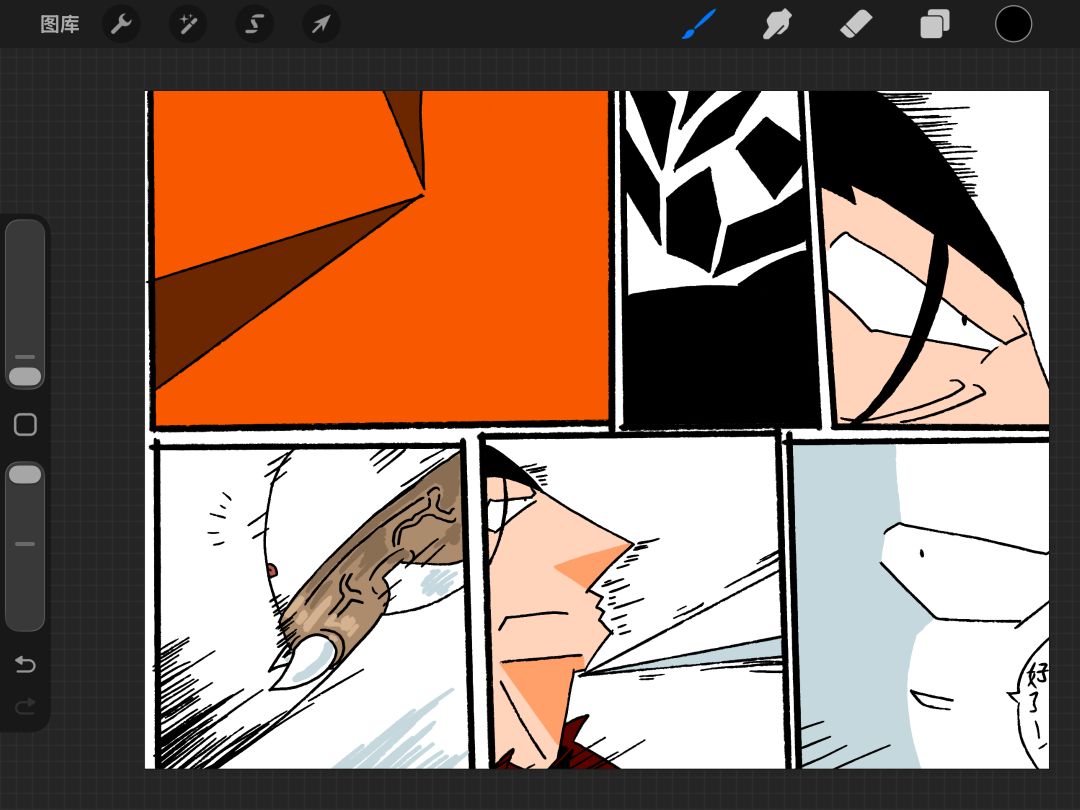Image resolution: width=1080 pixels, height=810 pixels.
Task: Undo the last action
Action: tap(25, 664)
